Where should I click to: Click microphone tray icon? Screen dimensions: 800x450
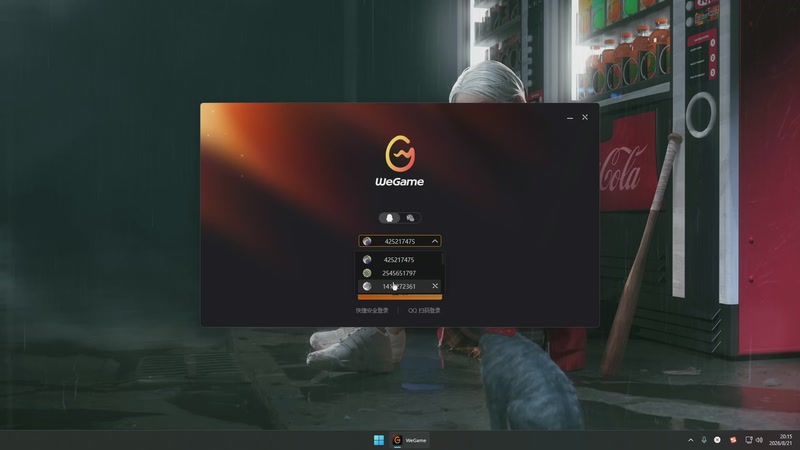coord(704,440)
